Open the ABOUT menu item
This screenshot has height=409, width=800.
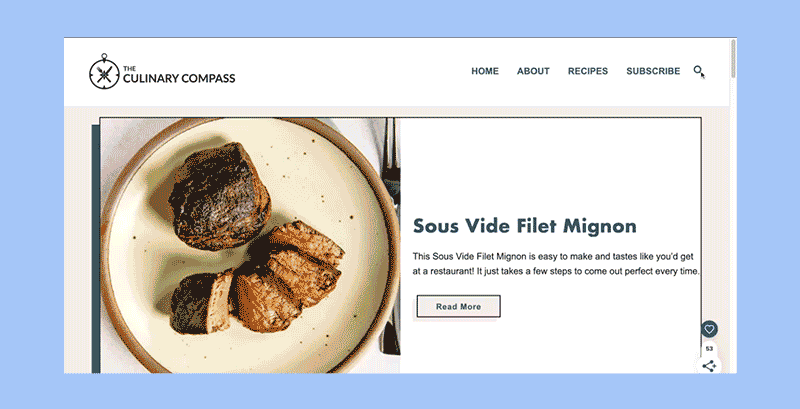point(533,71)
